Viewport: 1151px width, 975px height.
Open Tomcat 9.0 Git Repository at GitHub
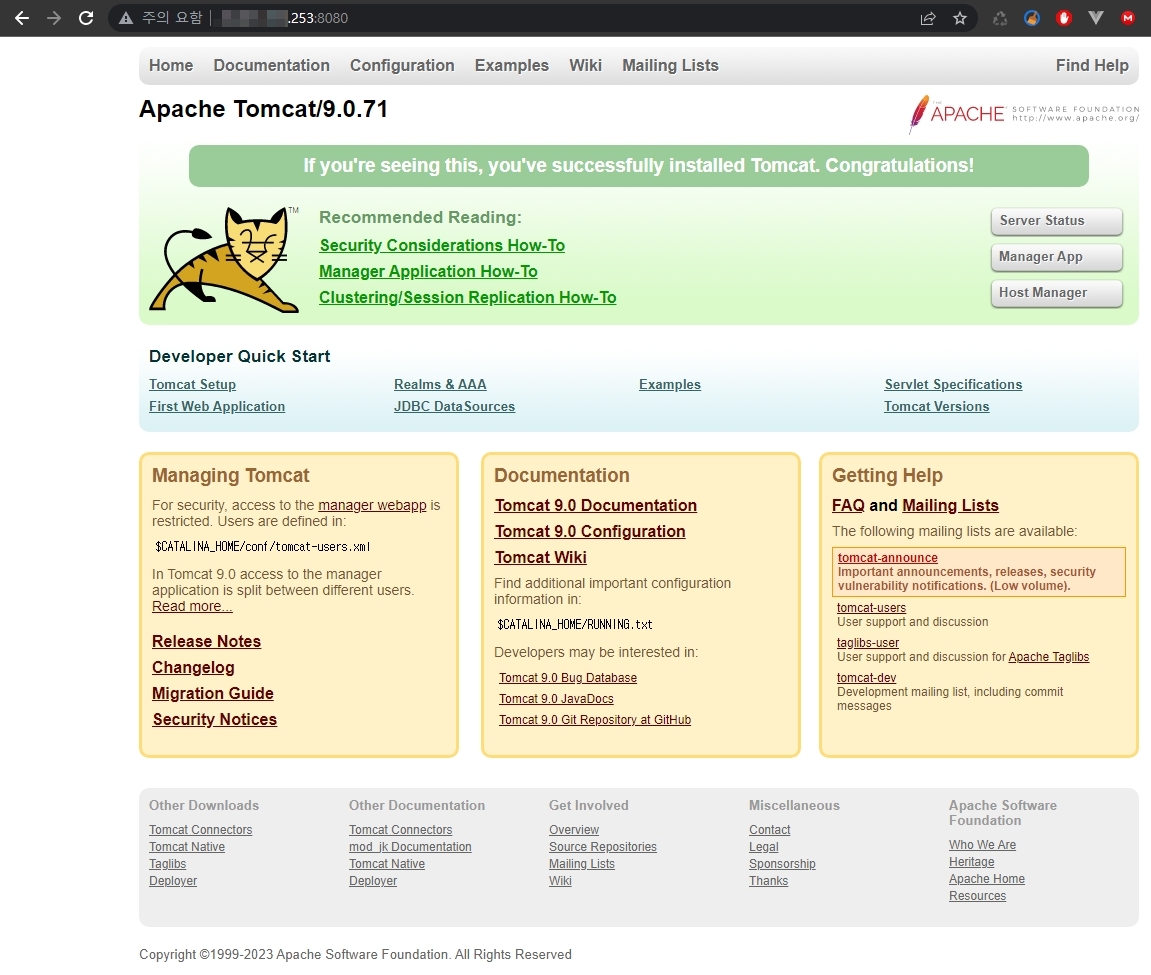coord(595,720)
